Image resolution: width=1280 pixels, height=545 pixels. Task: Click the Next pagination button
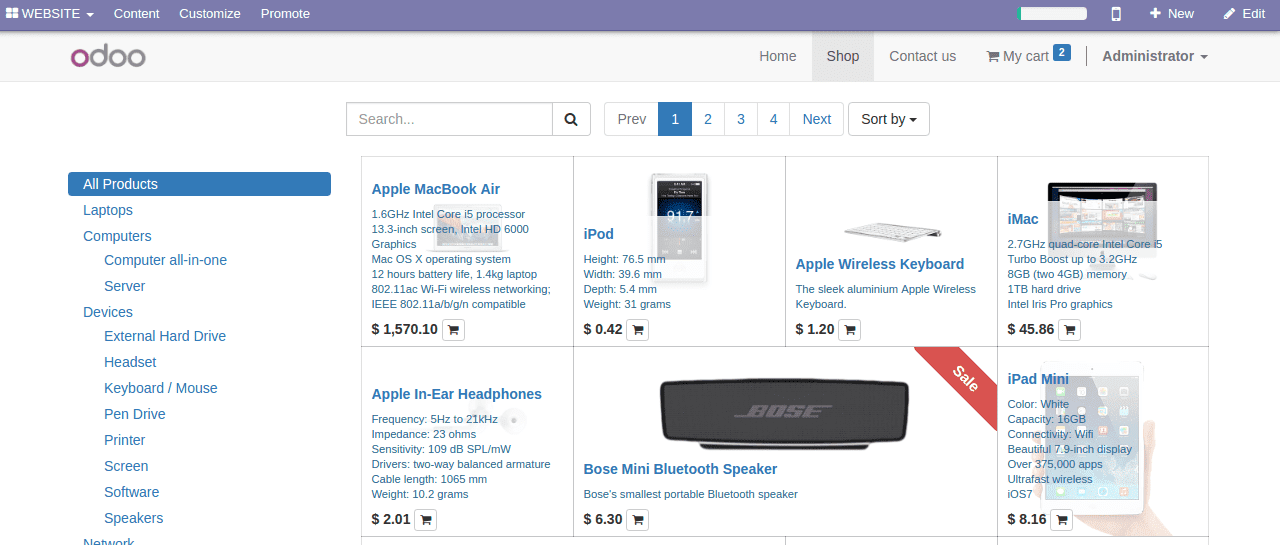point(817,119)
